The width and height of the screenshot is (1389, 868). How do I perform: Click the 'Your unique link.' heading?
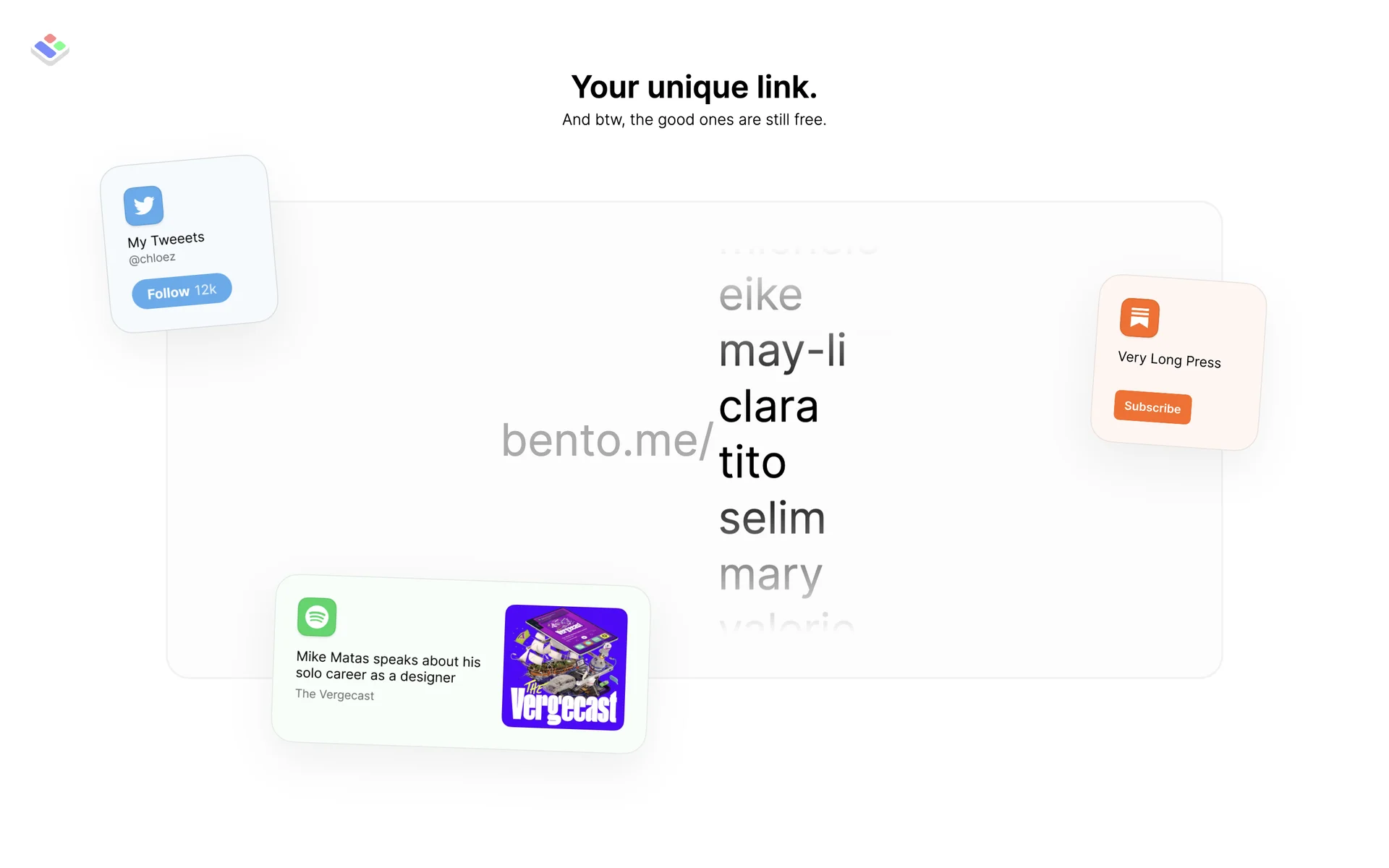click(x=694, y=88)
